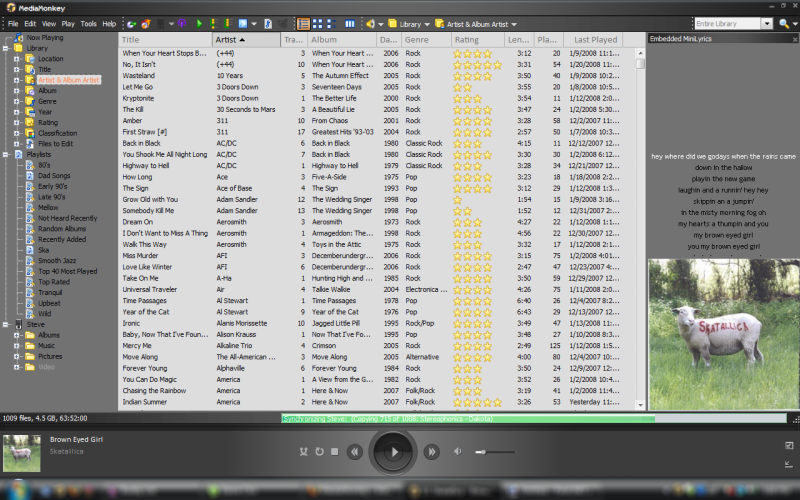800x500 pixels.
Task: Open the Play menu
Action: click(x=67, y=23)
